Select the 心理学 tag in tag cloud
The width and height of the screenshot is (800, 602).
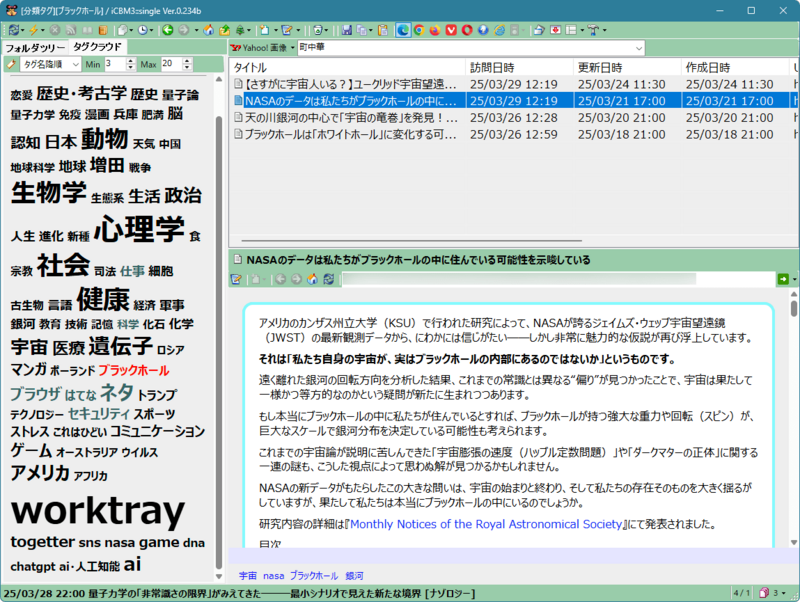(x=139, y=228)
